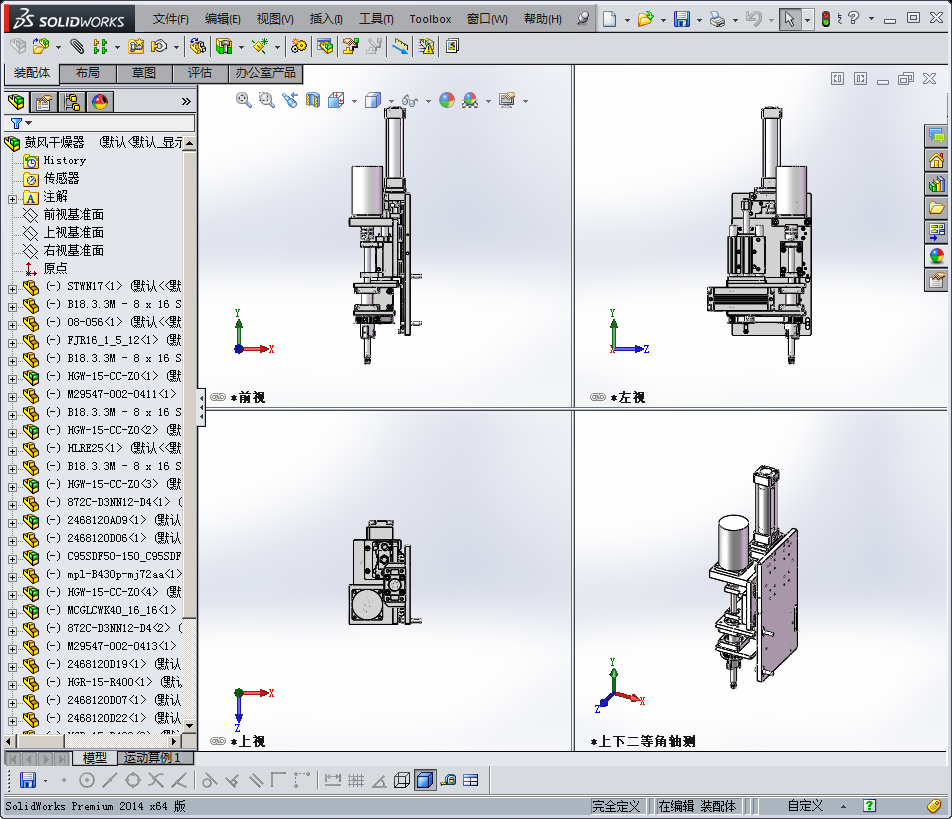Switch to the 布局 tab

coord(87,73)
